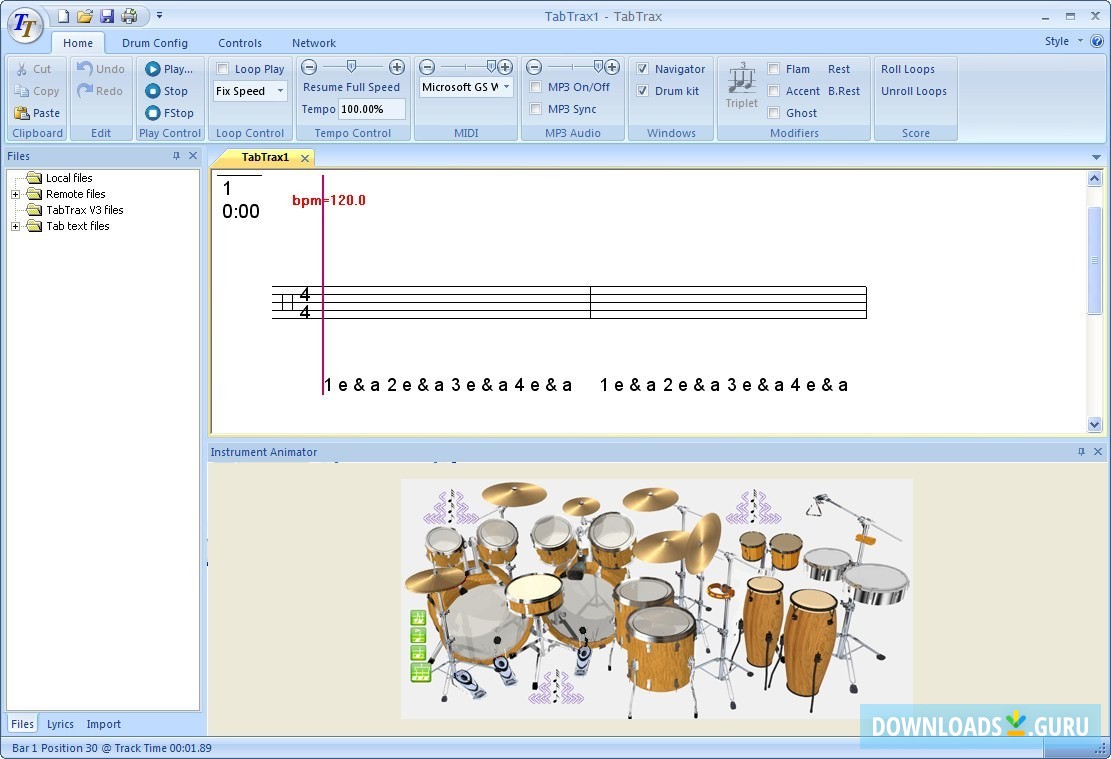Screen dimensions: 1111x759
Task: Switch to the Drum Config ribbon tab
Action: coord(155,43)
